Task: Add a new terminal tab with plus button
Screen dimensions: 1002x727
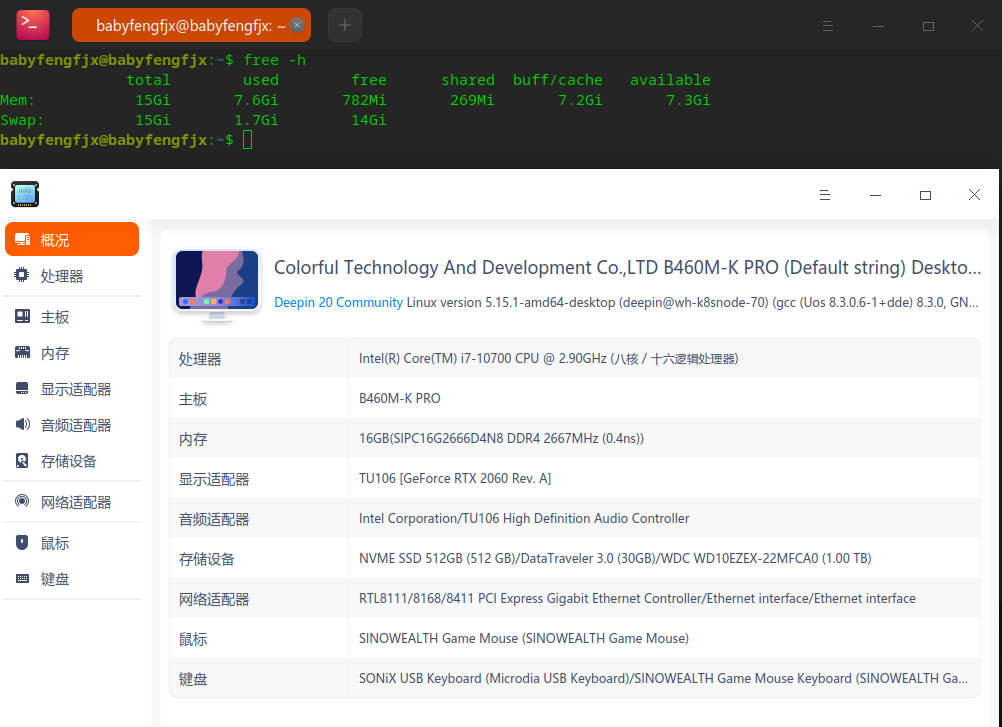Action: pyautogui.click(x=345, y=25)
